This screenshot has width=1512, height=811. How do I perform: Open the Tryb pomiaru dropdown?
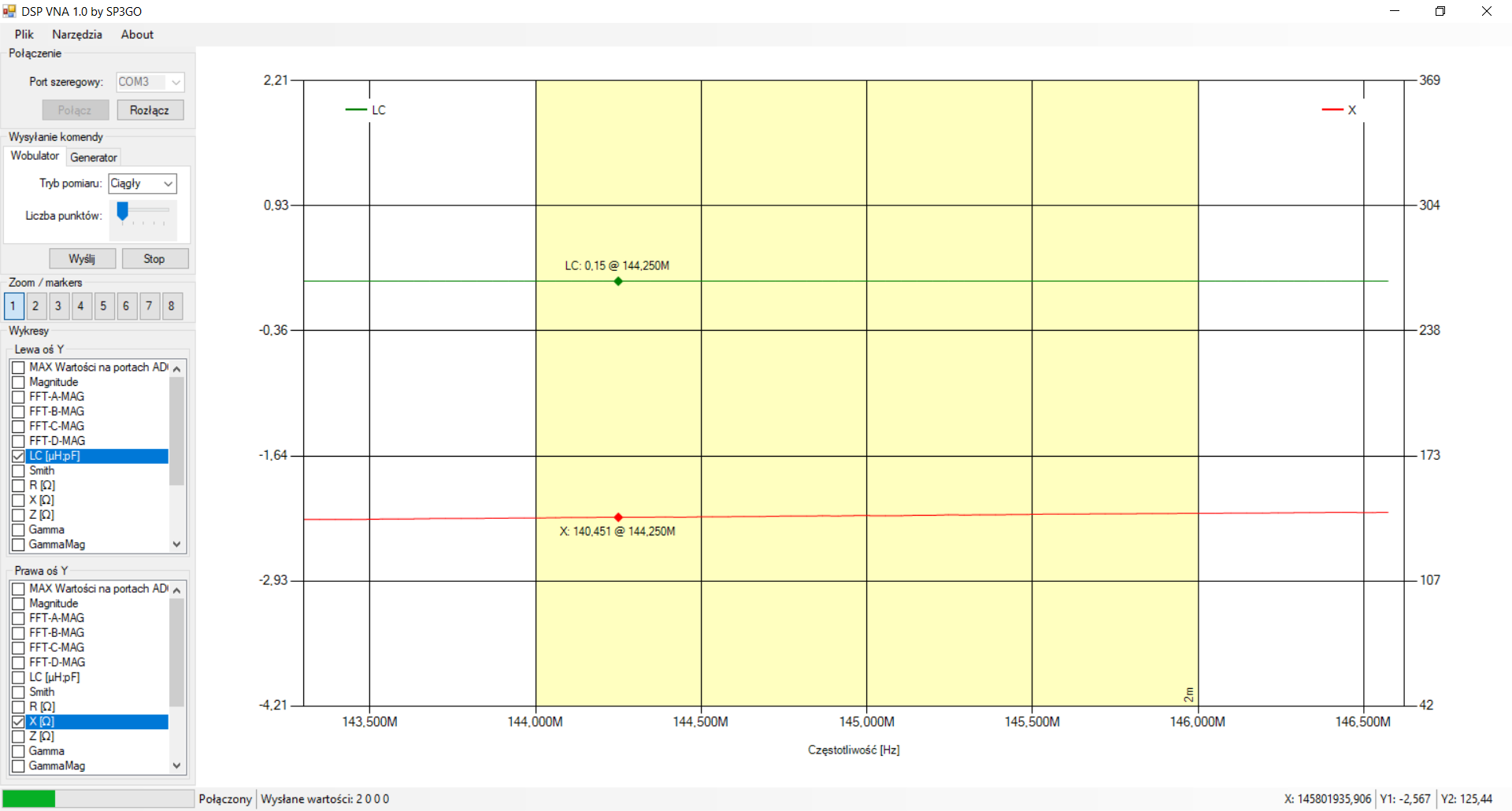point(143,183)
